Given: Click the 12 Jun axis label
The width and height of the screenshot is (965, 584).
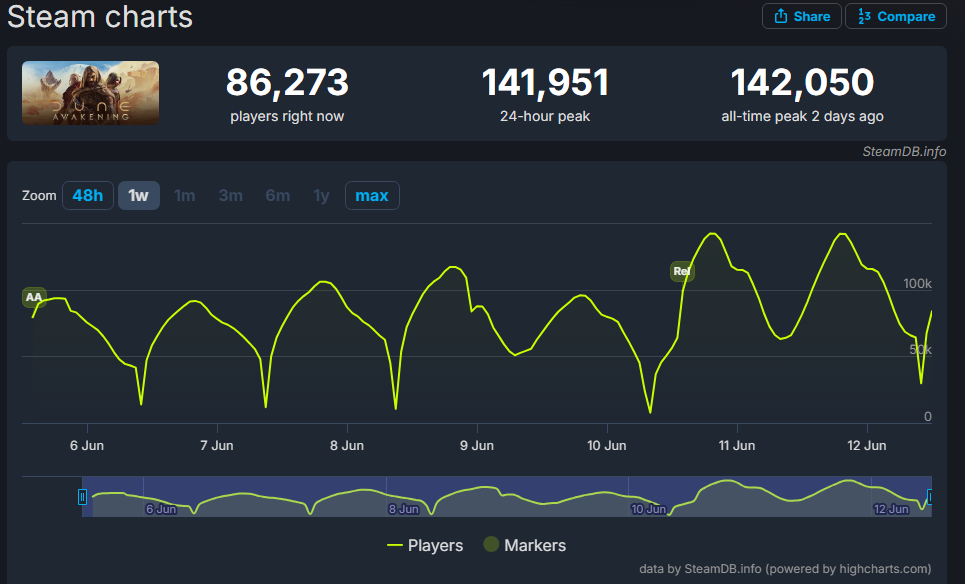Looking at the screenshot, I should tap(867, 446).
